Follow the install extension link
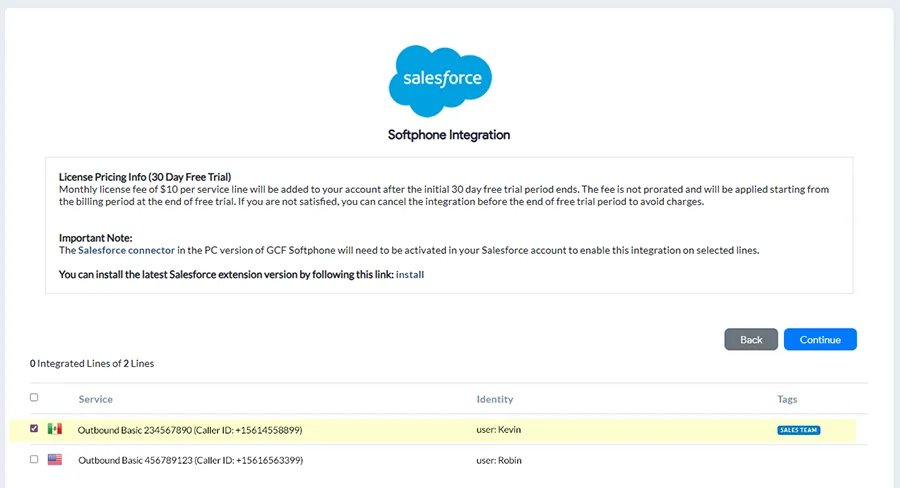900x488 pixels. [x=410, y=274]
